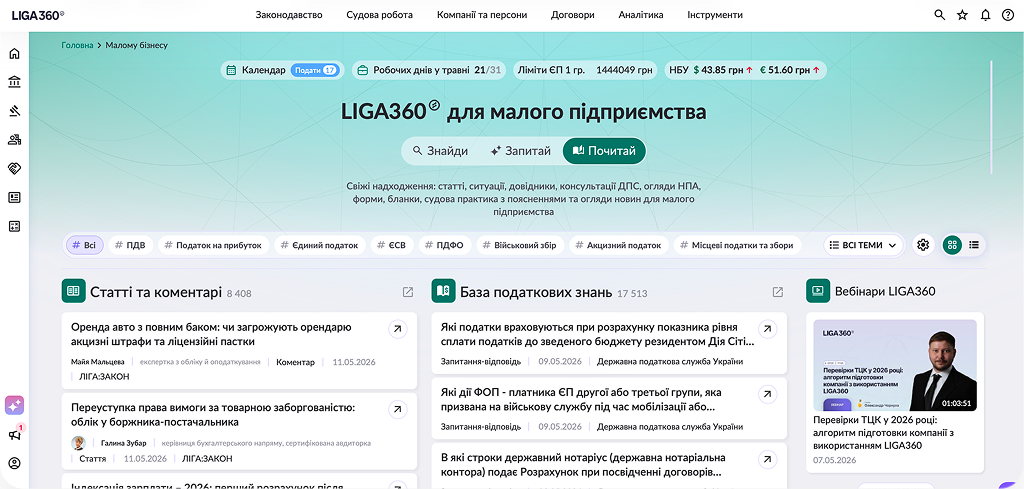
Task: Open arrow for Оренда авто article
Action: [398, 329]
